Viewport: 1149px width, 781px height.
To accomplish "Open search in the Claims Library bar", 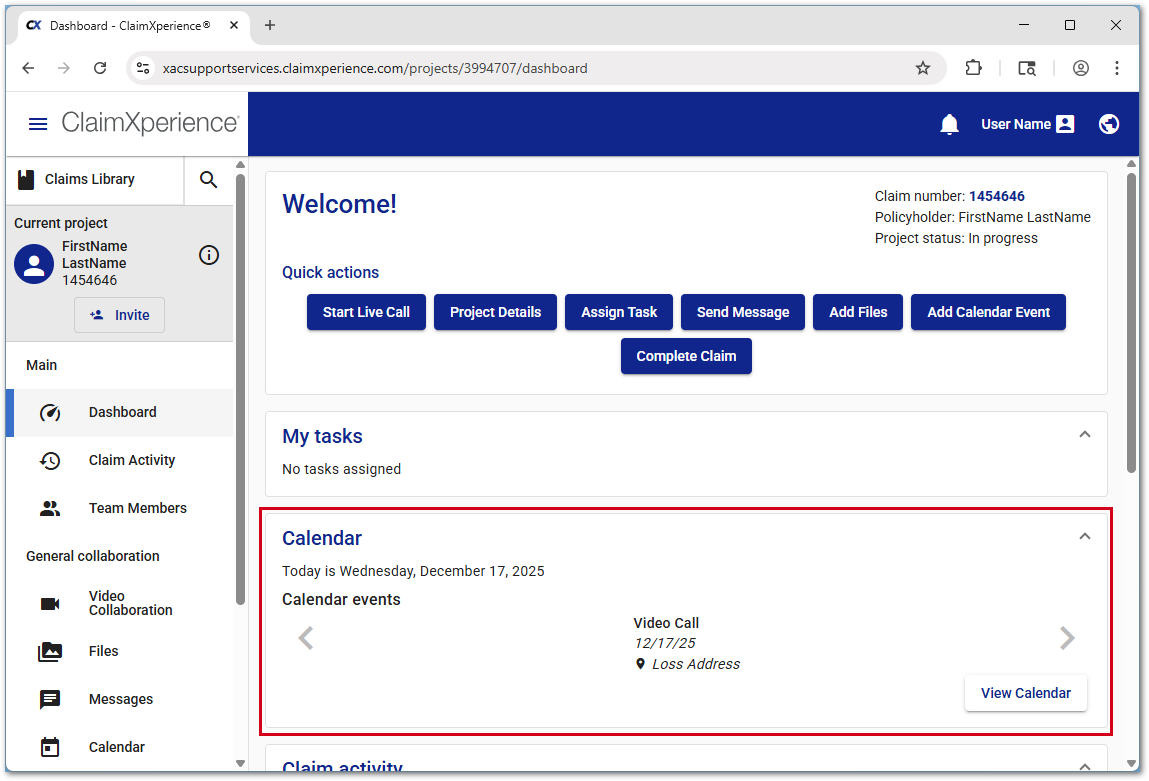I will point(208,180).
